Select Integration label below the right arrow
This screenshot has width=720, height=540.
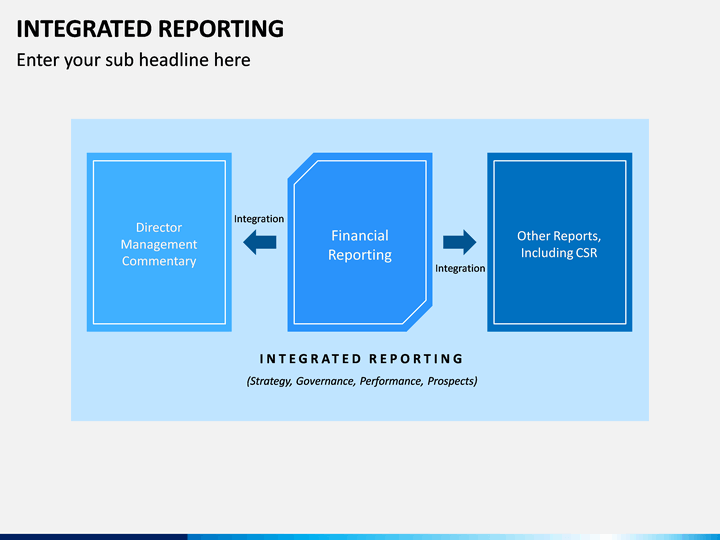coord(460,269)
